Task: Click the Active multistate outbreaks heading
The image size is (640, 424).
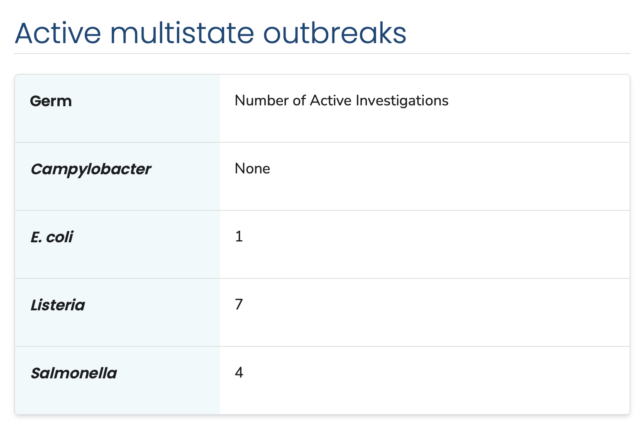Action: (211, 33)
